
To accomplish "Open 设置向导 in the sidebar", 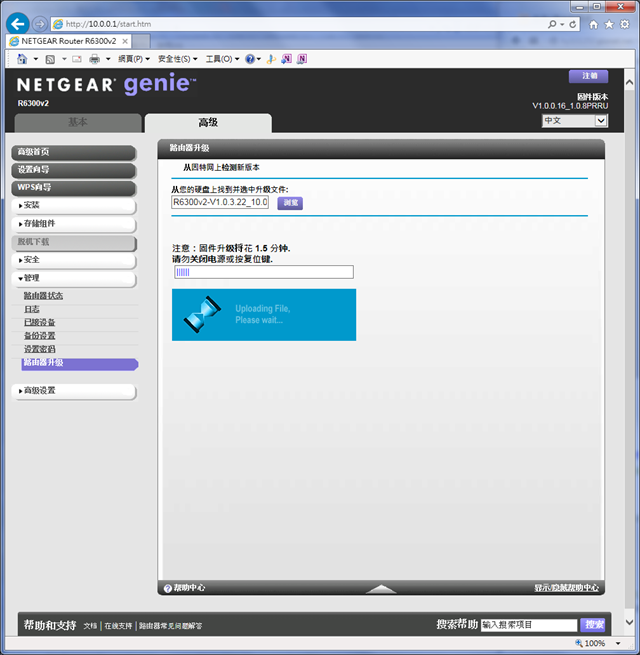I will pyautogui.click(x=74, y=170).
